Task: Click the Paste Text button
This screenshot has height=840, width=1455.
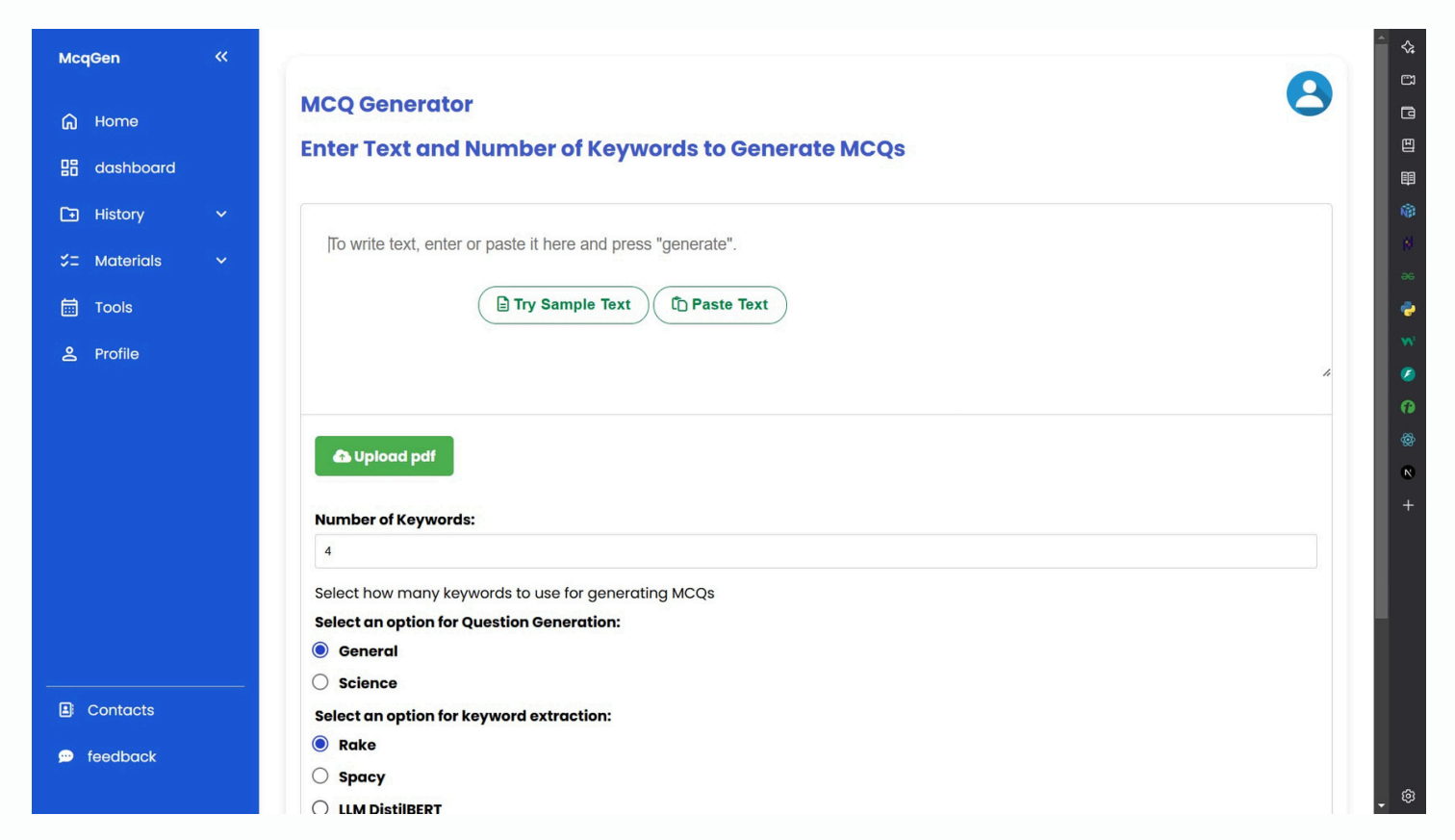Action: [x=720, y=305]
